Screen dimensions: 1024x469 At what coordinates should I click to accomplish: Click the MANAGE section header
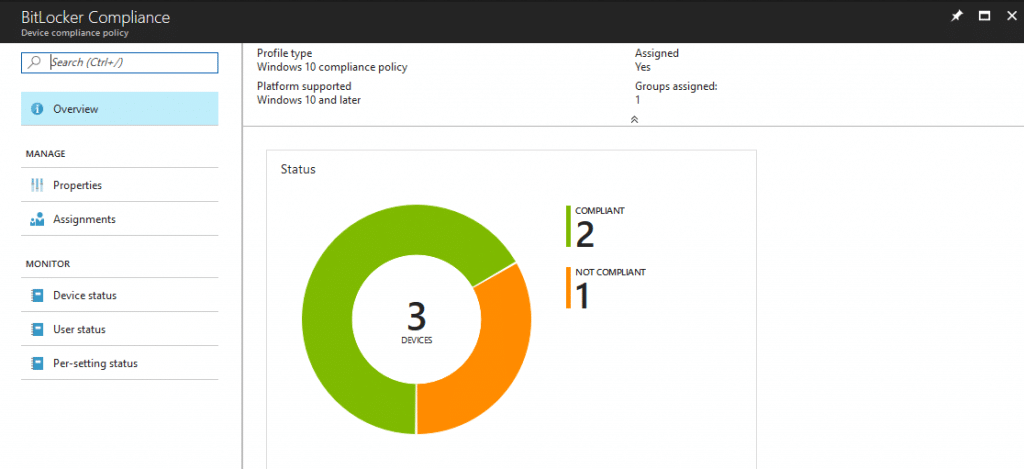coord(45,154)
